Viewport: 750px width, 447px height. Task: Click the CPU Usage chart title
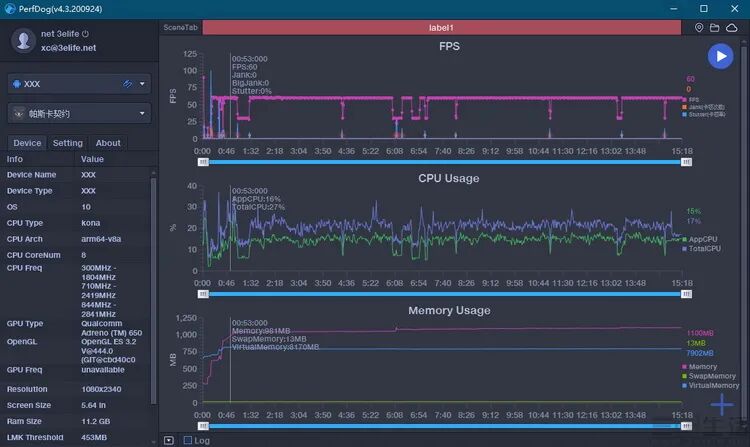(x=449, y=178)
